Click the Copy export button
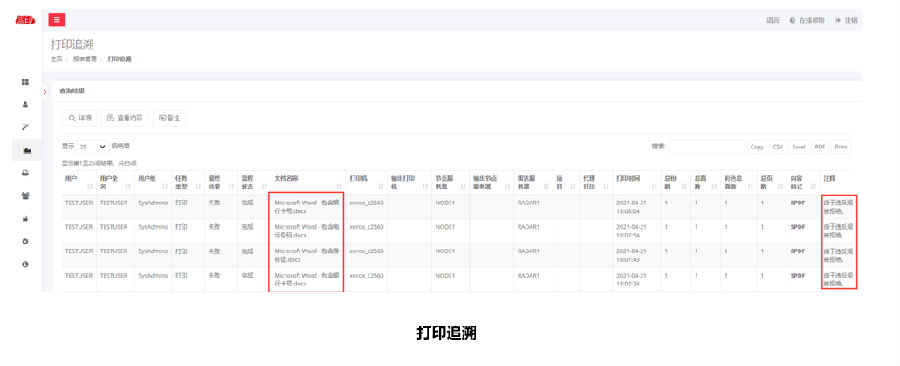This screenshot has height=366, width=900. (757, 147)
